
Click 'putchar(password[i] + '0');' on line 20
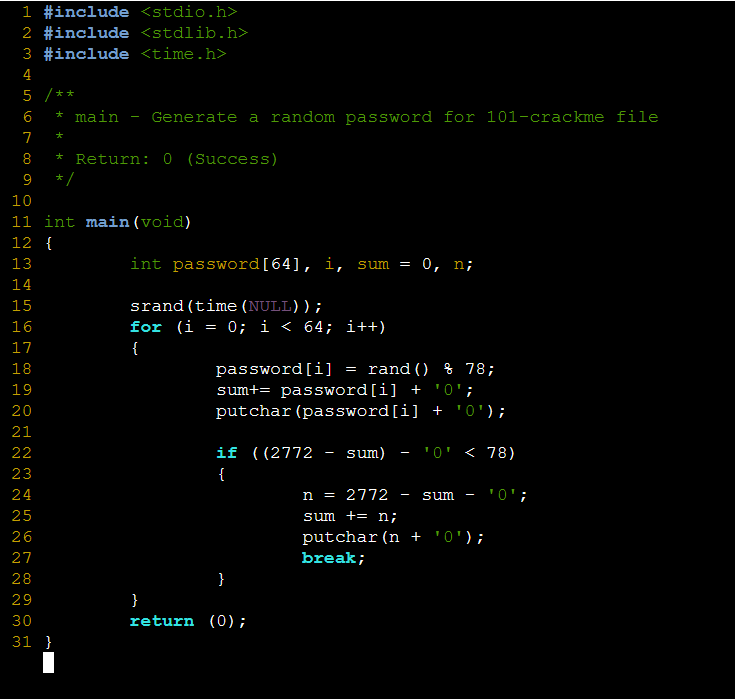coord(360,412)
